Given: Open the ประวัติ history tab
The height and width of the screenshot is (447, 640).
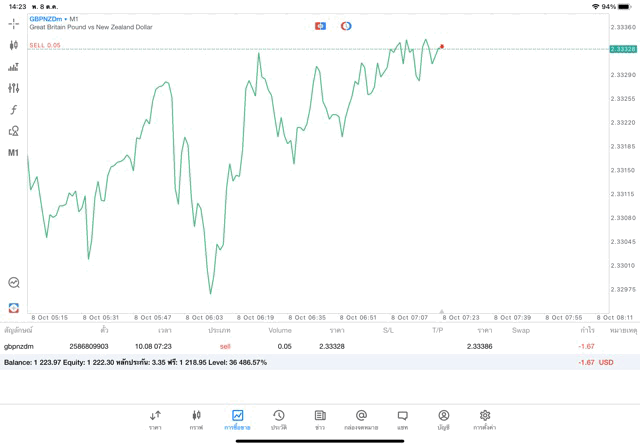Looking at the screenshot, I should pyautogui.click(x=278, y=419).
